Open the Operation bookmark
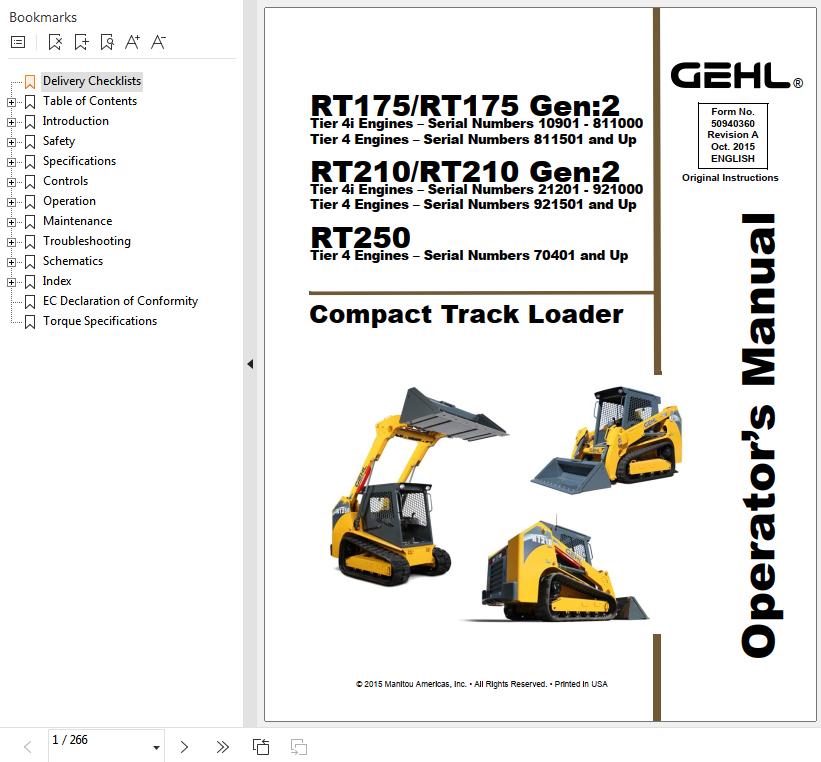The height and width of the screenshot is (762, 821). [69, 201]
